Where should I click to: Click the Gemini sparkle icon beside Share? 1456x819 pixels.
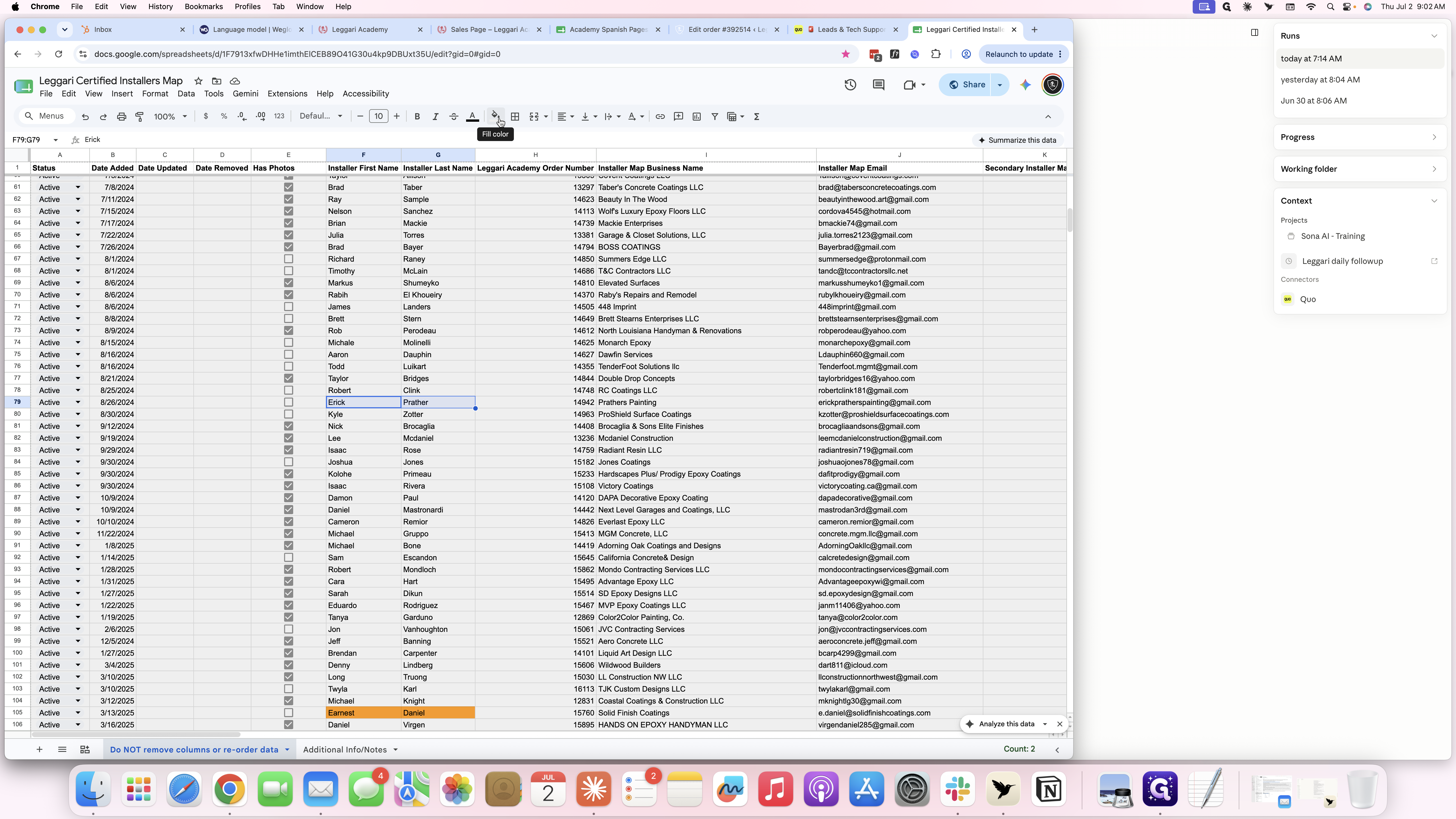(x=1025, y=85)
